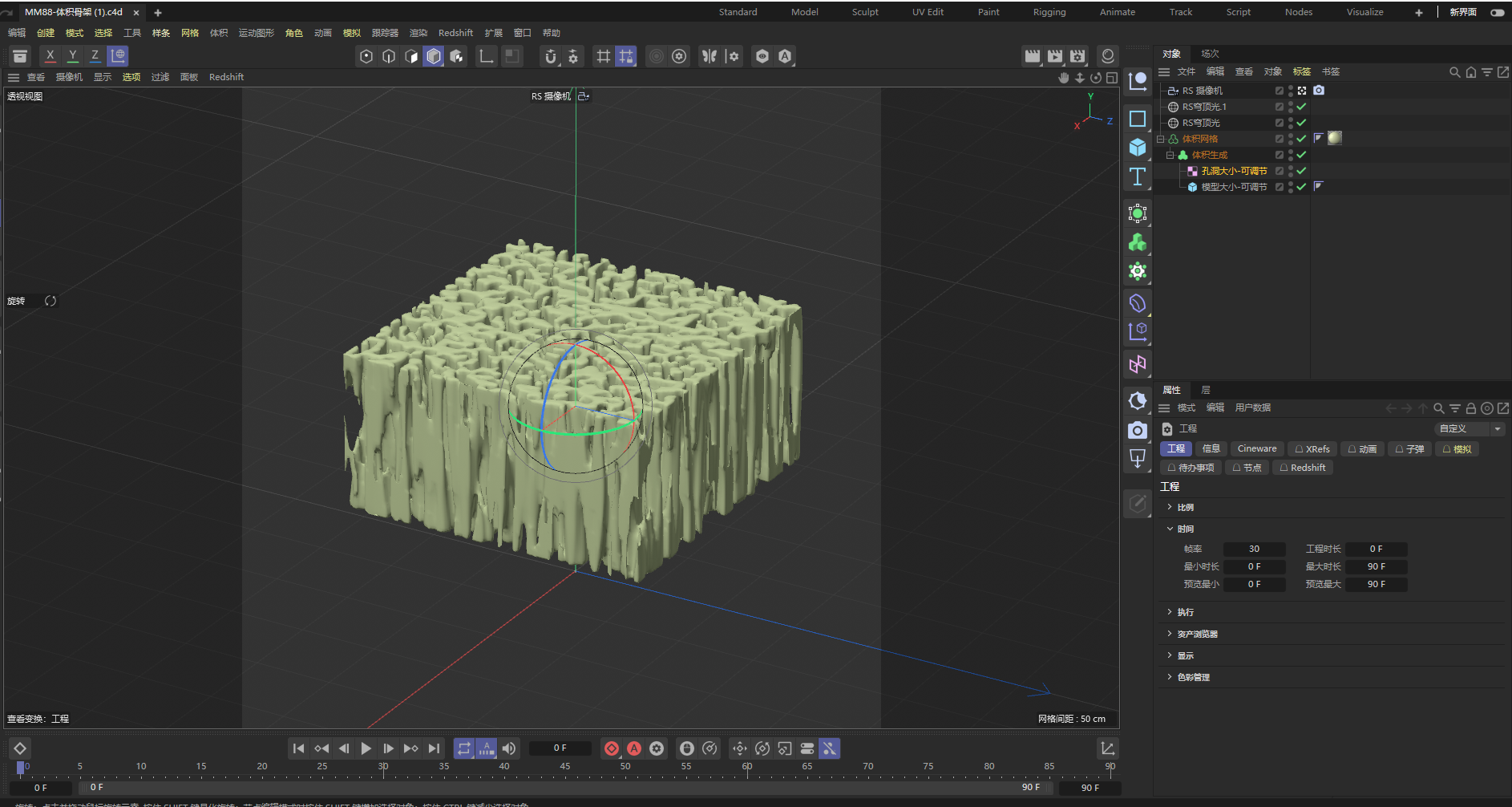This screenshot has height=807, width=1512.
Task: Toggle the green enable check of RS穹顶光
Action: 1301,123
